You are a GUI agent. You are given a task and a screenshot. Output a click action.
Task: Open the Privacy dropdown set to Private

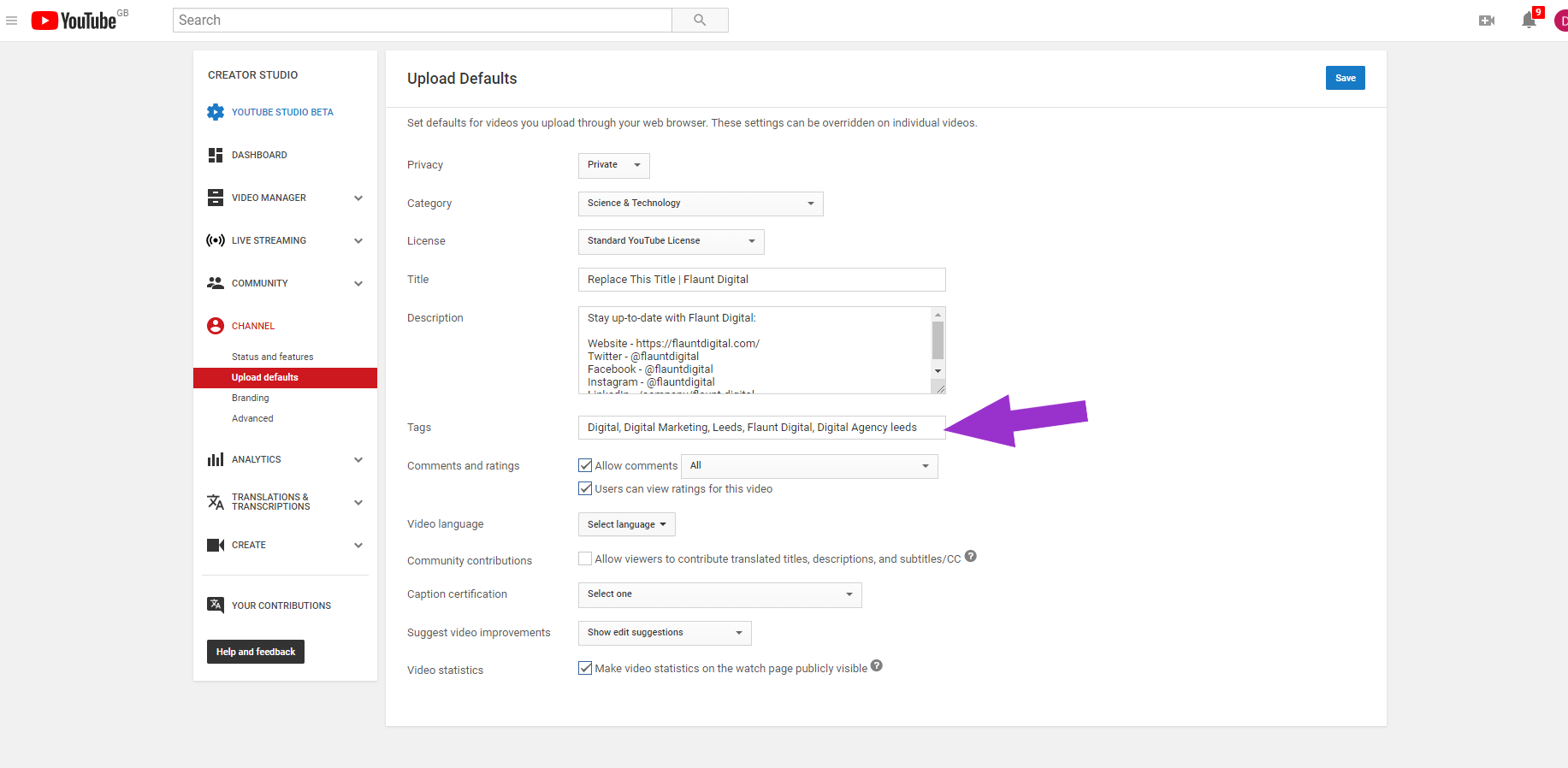coord(614,165)
